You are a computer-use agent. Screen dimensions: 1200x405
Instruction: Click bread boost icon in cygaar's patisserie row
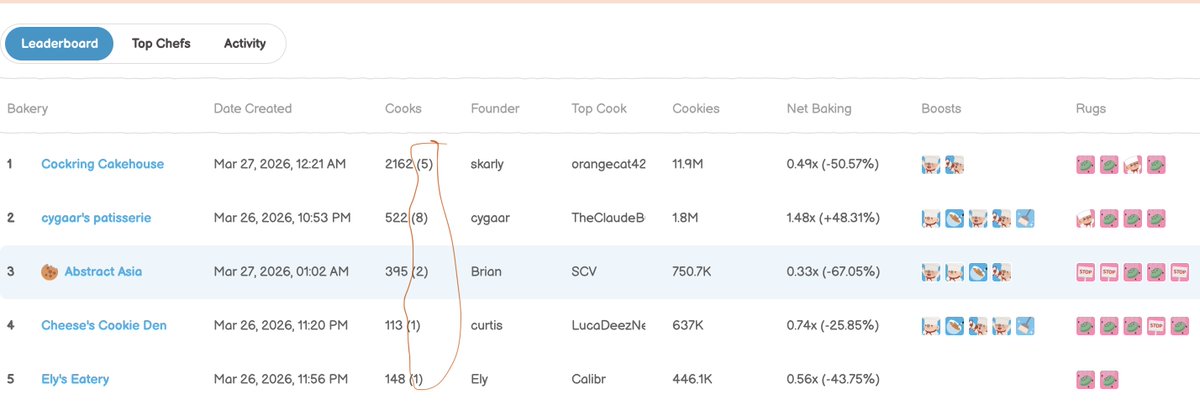[954, 218]
